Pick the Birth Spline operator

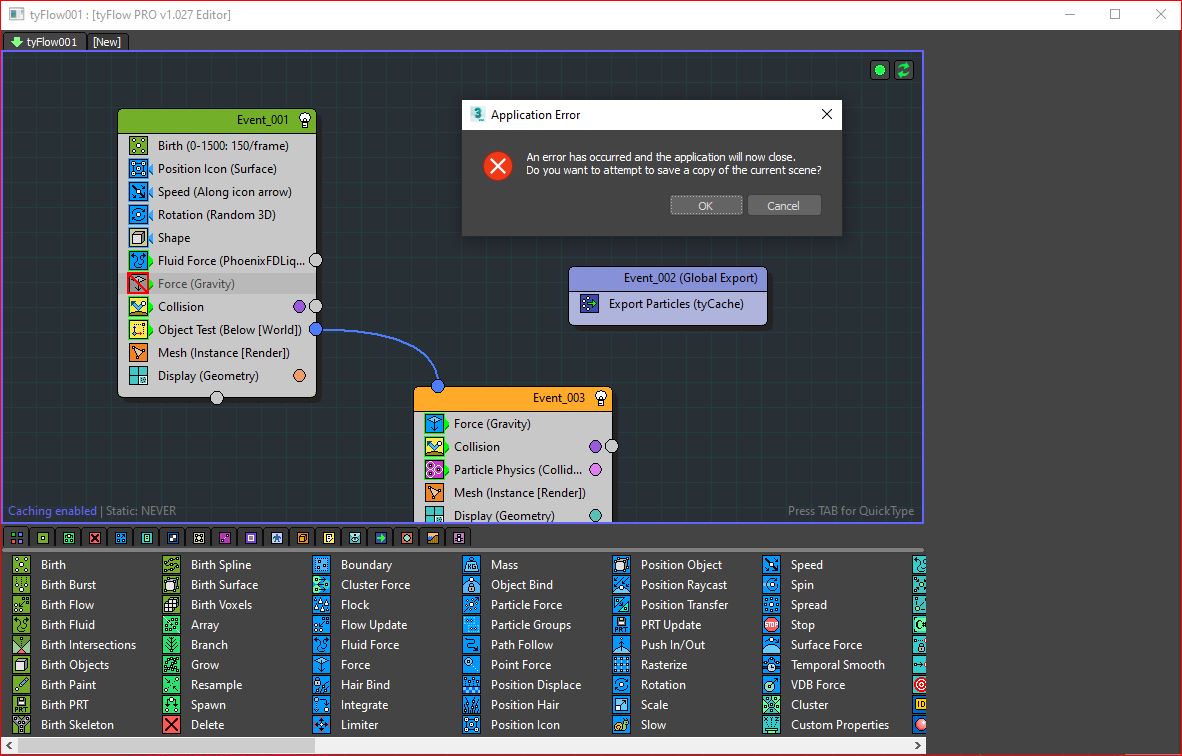207,565
